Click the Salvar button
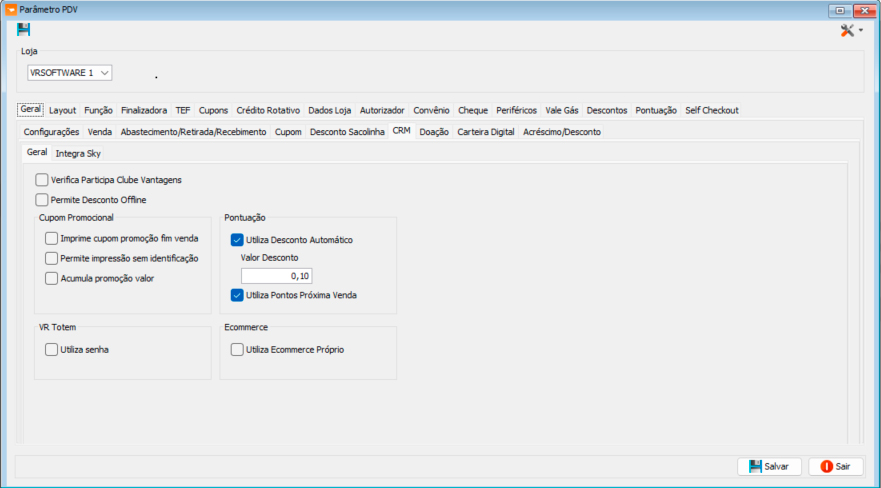The width and height of the screenshot is (881, 488). (769, 467)
